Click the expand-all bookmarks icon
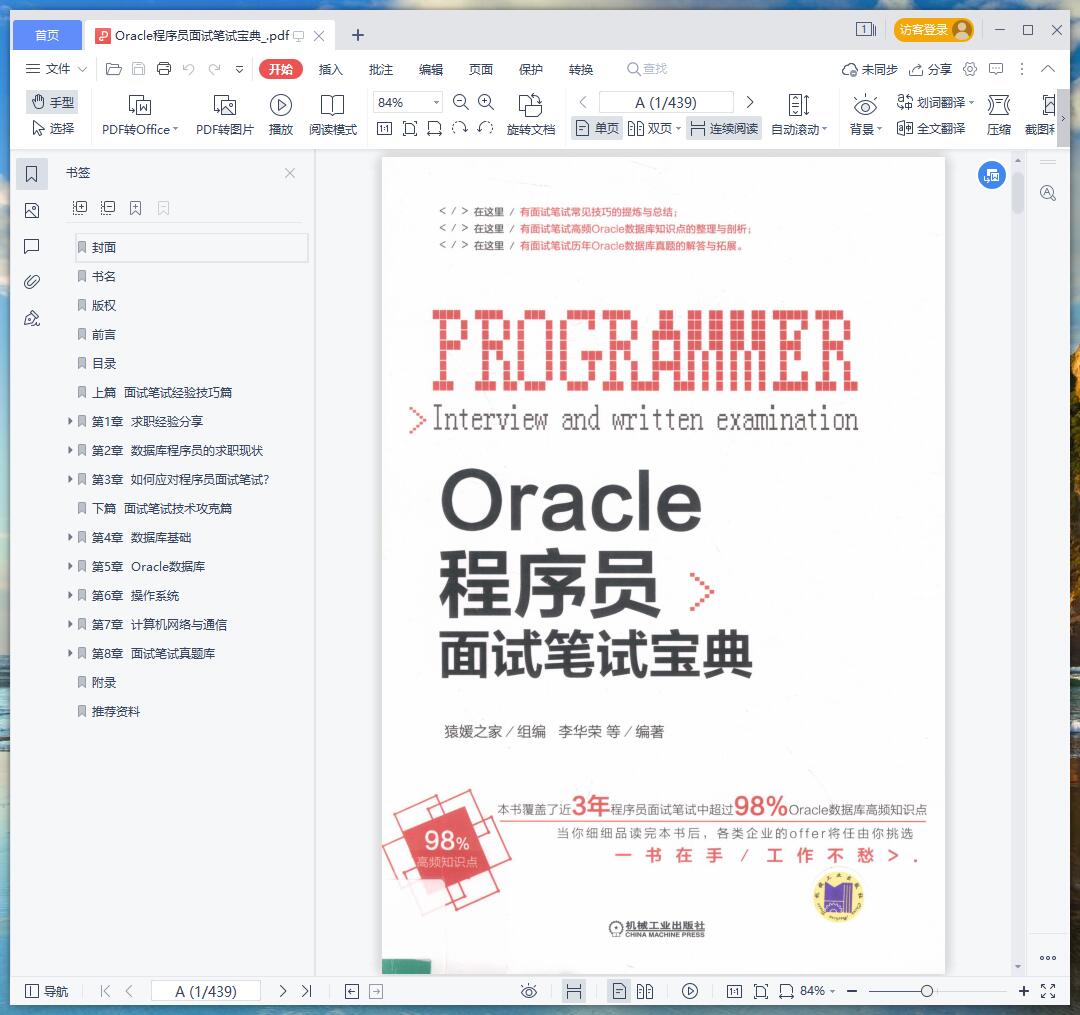 80,208
